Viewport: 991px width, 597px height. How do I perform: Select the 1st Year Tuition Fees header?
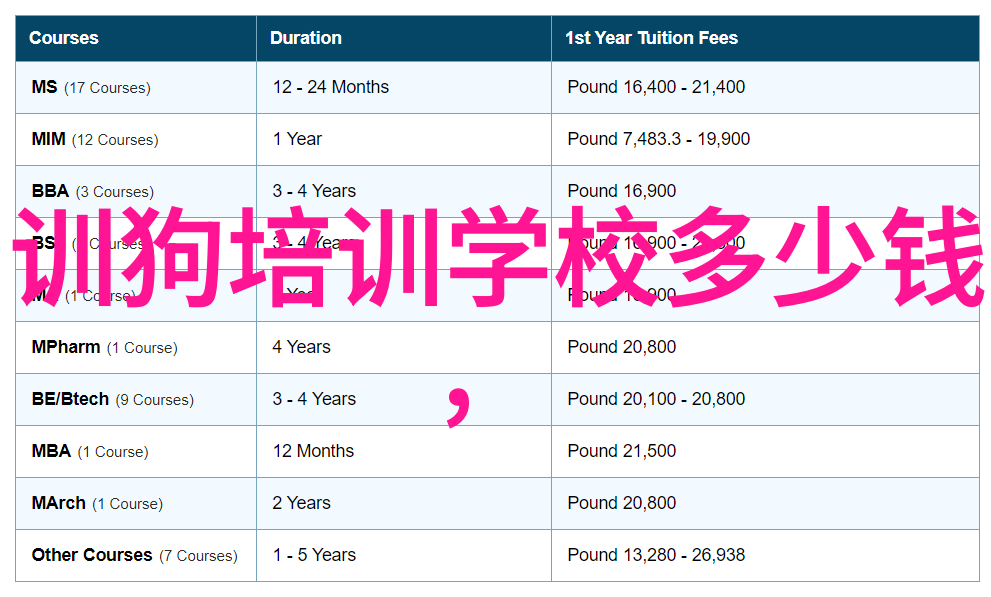[x=651, y=38]
